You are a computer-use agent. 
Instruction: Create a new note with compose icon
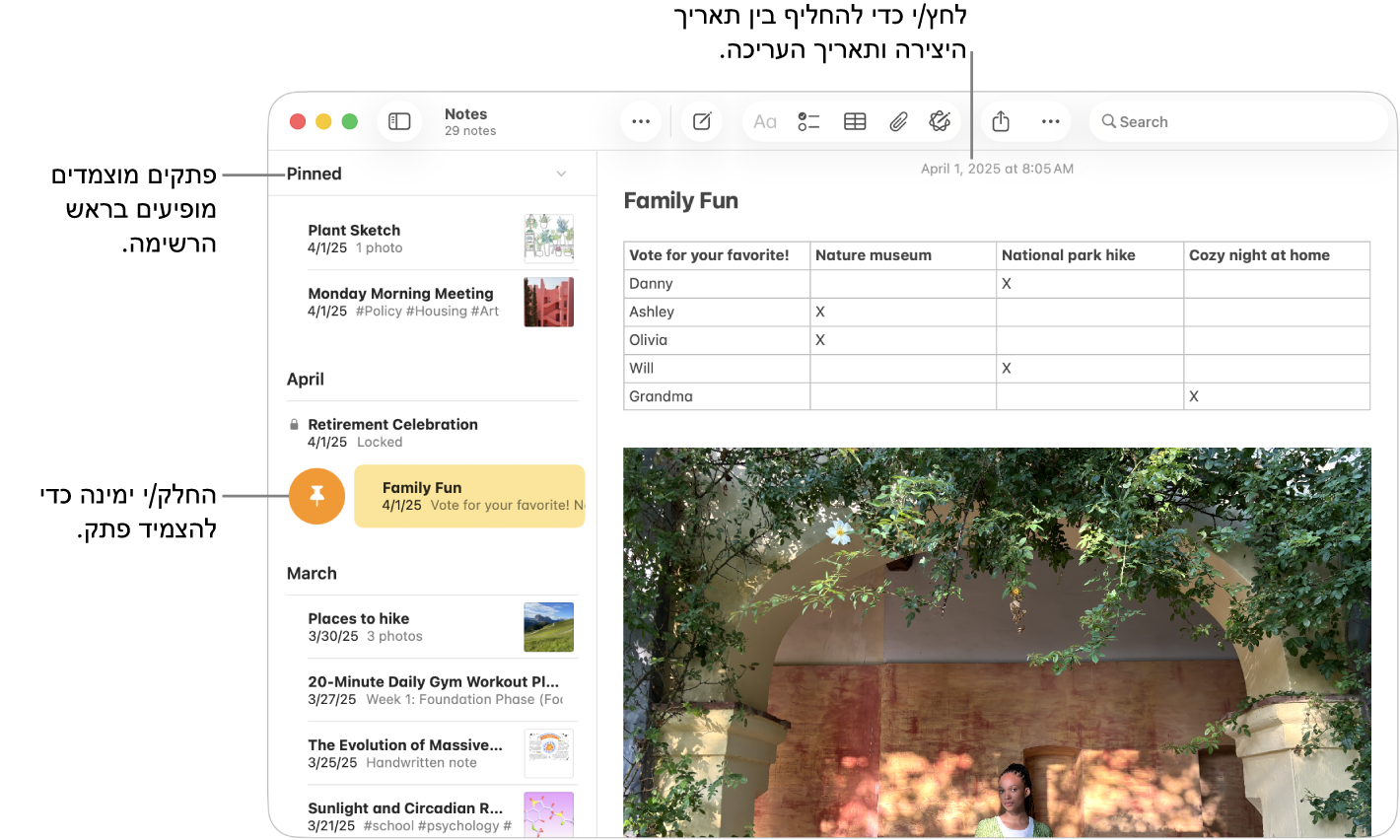click(x=702, y=121)
